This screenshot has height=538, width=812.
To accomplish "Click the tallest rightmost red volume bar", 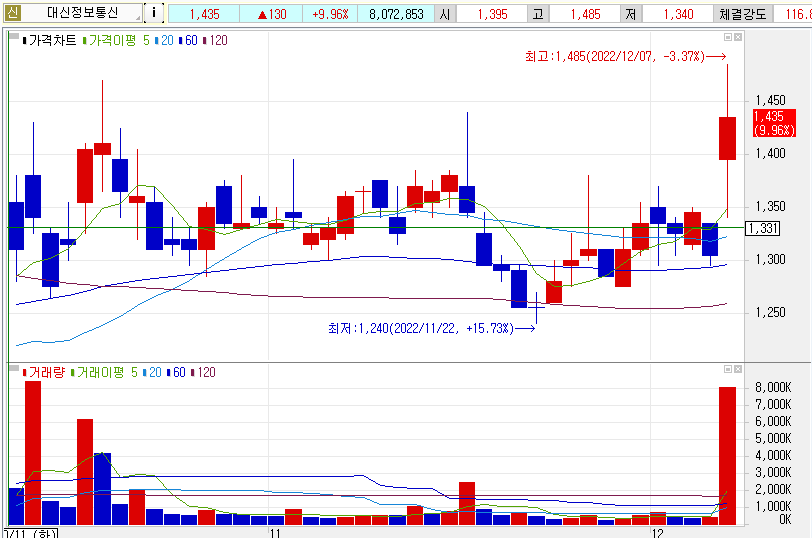I will click(x=727, y=456).
